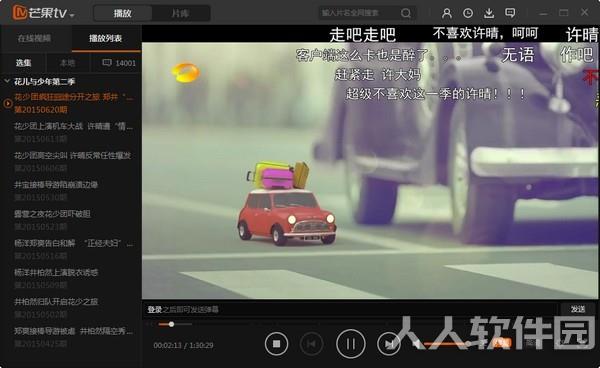Open the feedback message icon
The width and height of the screenshot is (600, 368).
(x=510, y=13)
